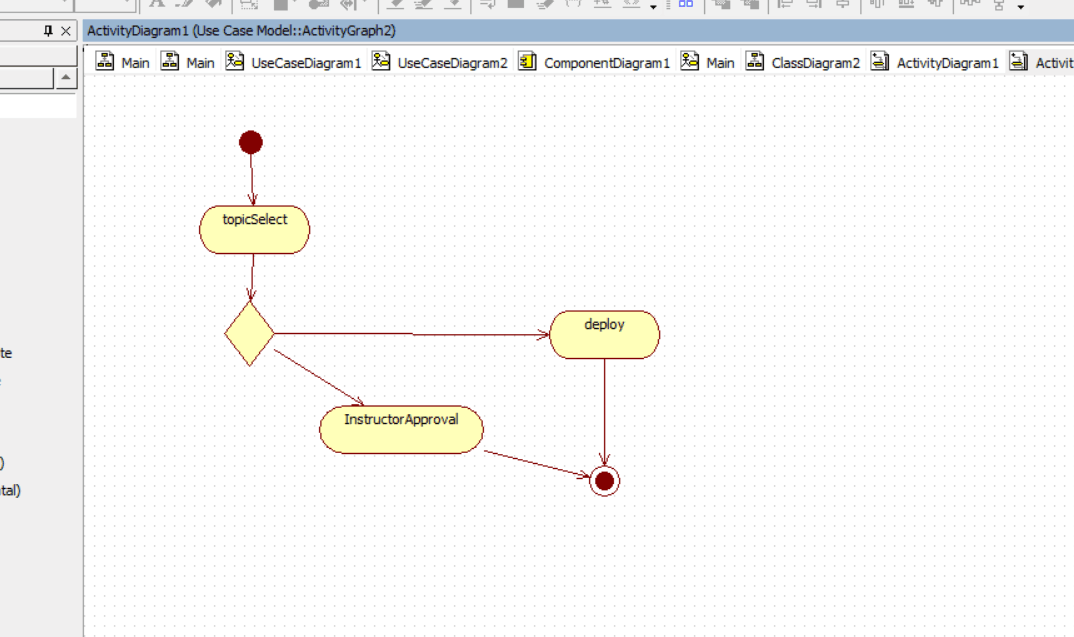The image size is (1074, 637).
Task: Open the partially visible last Activity tab
Action: click(1041, 62)
